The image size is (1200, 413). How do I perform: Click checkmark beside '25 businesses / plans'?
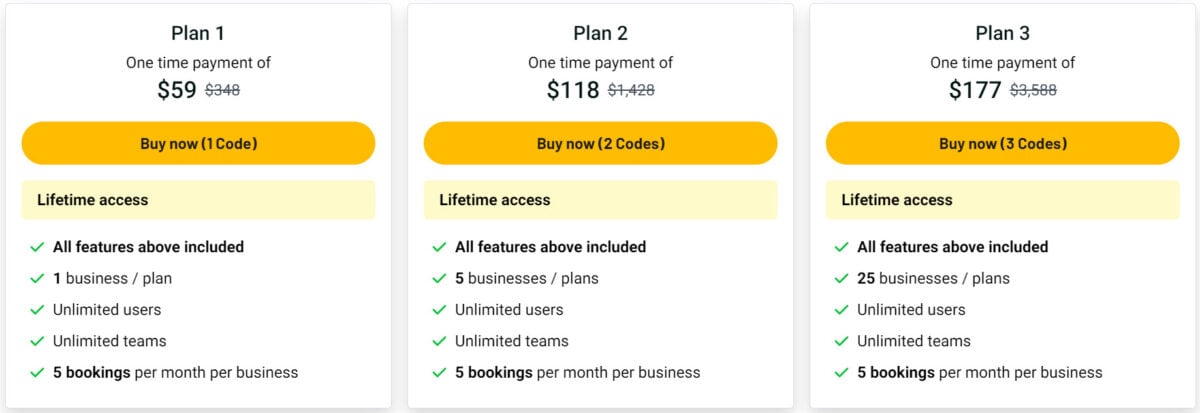coord(841,278)
